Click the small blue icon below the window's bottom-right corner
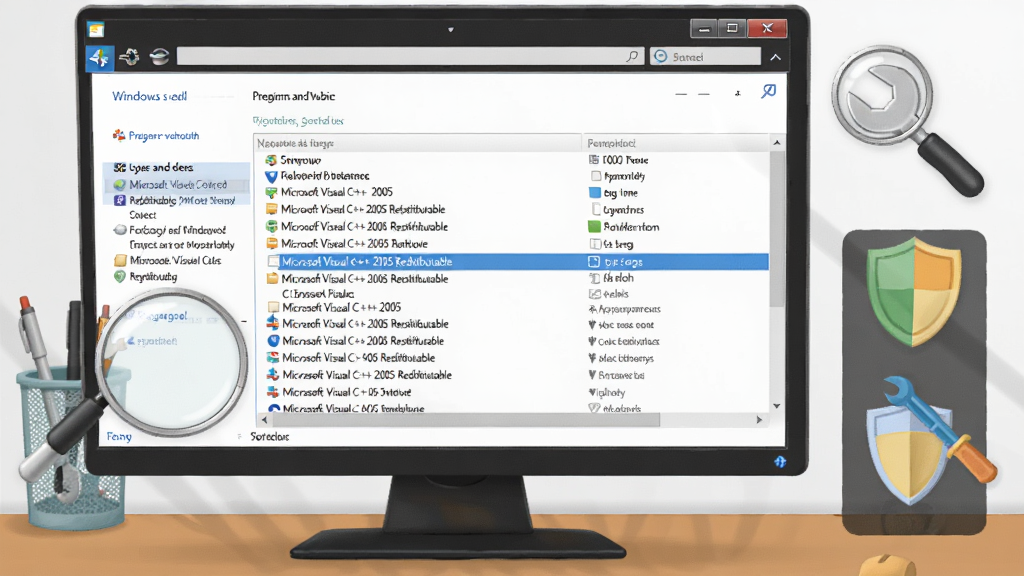 (780, 462)
